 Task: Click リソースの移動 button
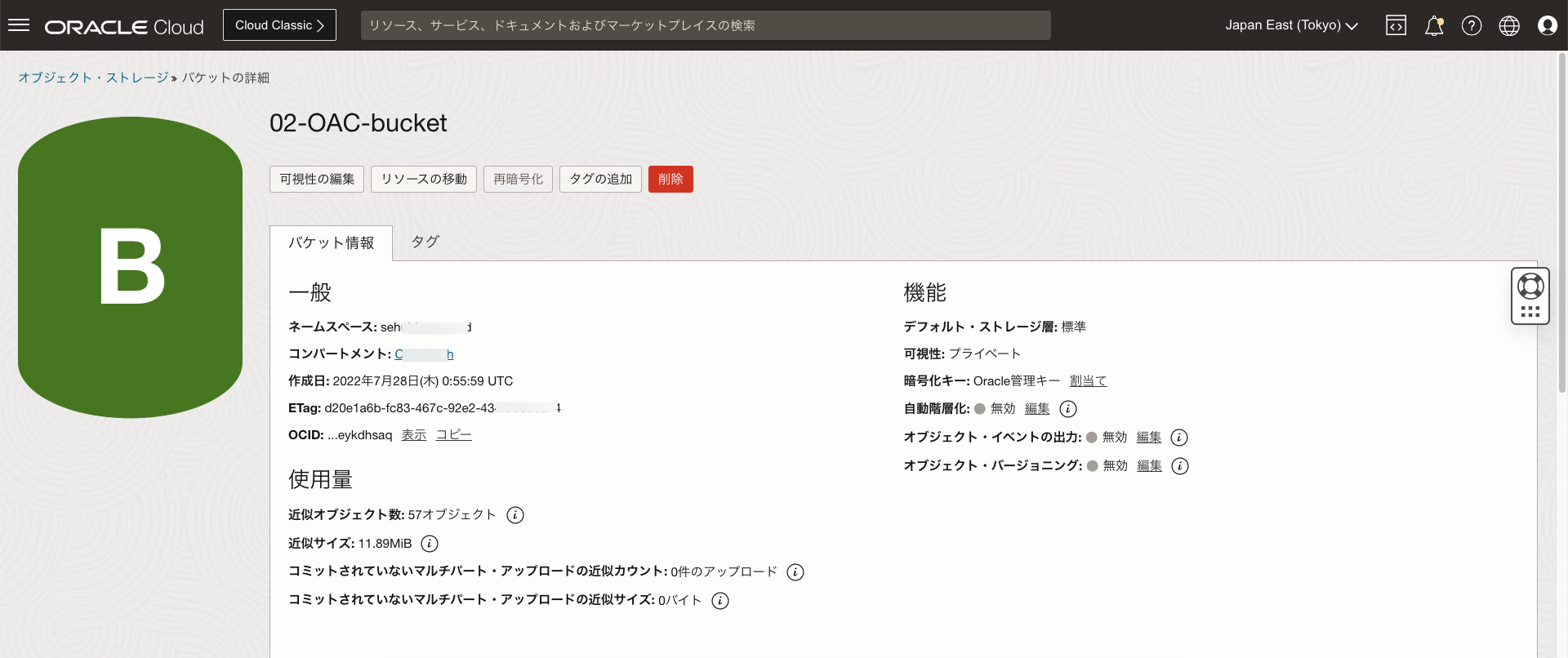(x=424, y=179)
